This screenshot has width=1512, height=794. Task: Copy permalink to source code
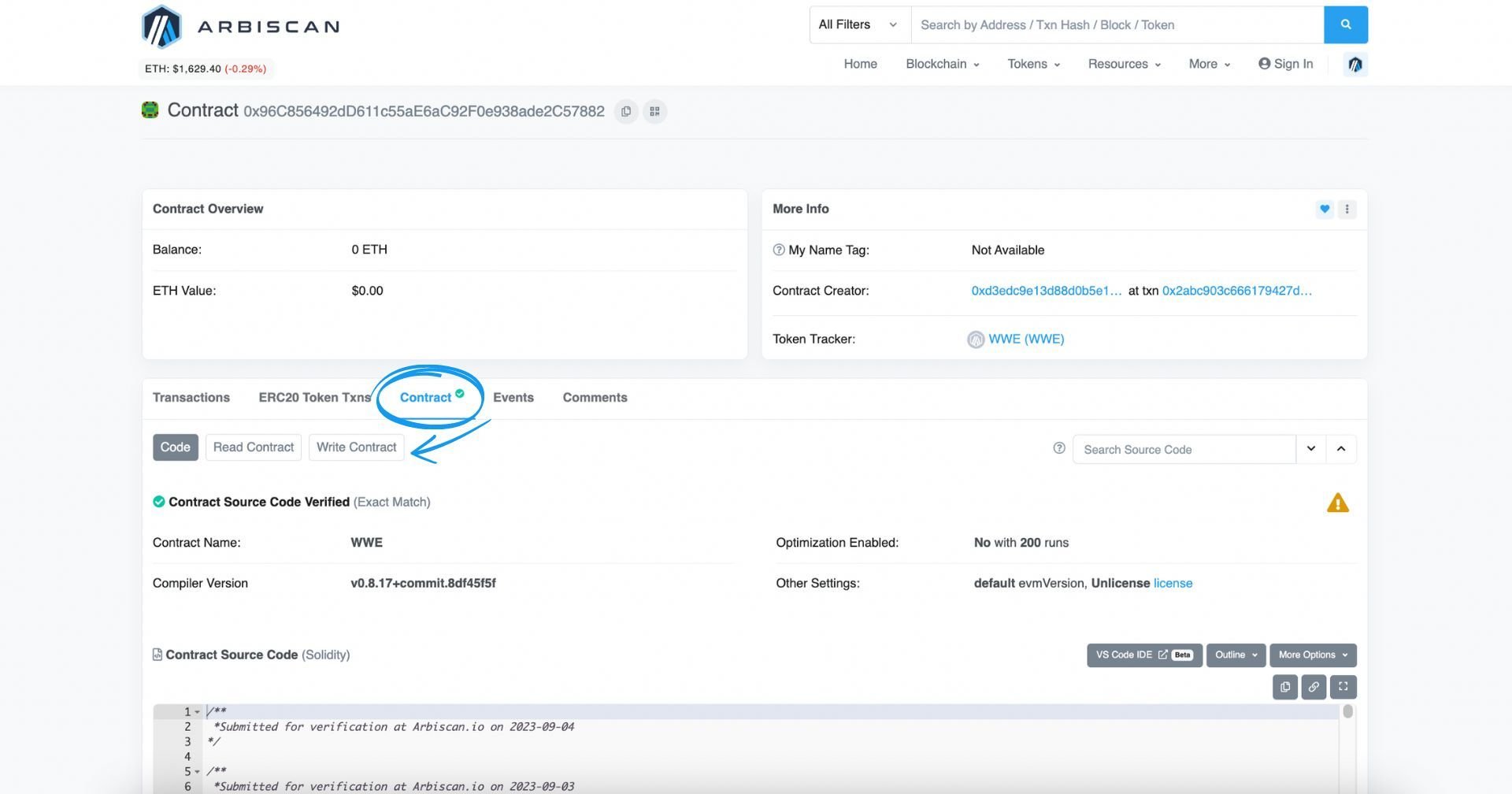1314,687
